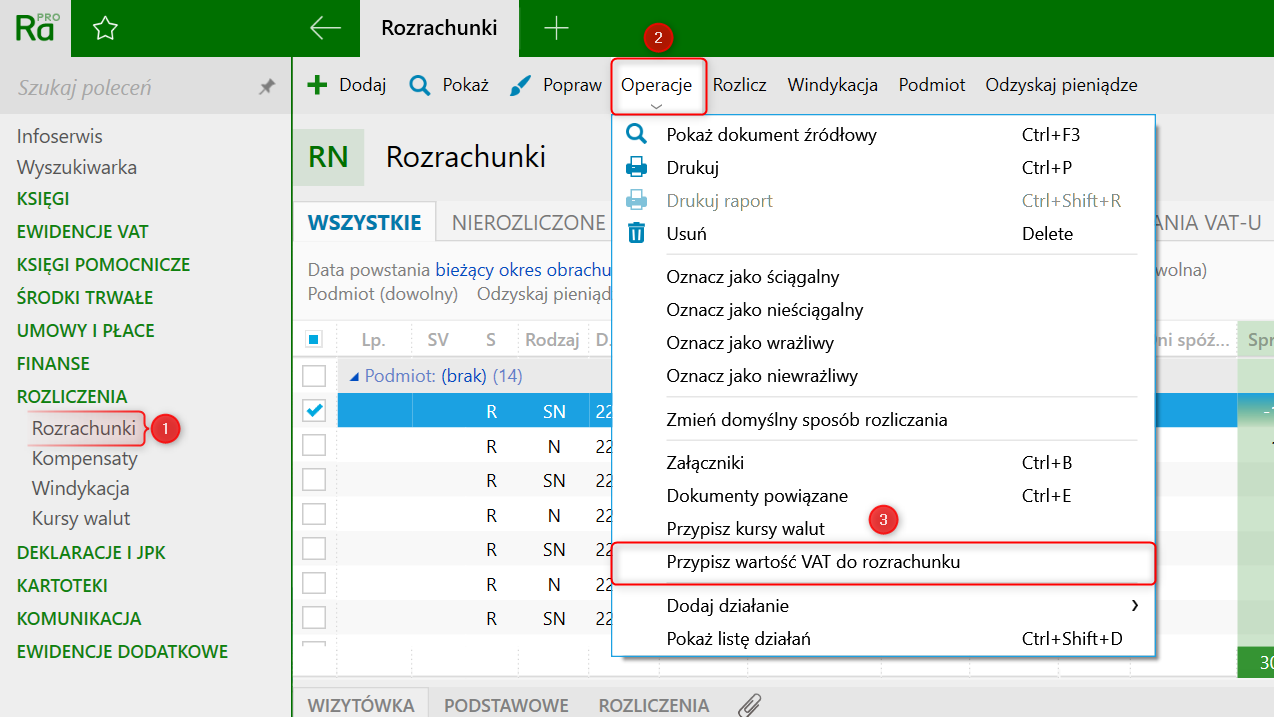Click Odzyskaj pieniądze in the toolbar
Viewport: 1274px width, 717px height.
(1061, 85)
